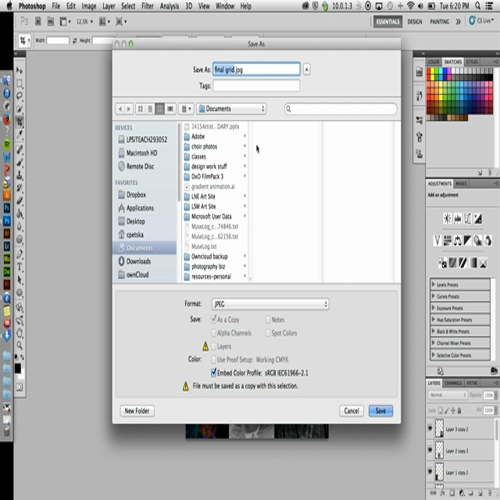Switch to the Masks tab

click(x=461, y=184)
